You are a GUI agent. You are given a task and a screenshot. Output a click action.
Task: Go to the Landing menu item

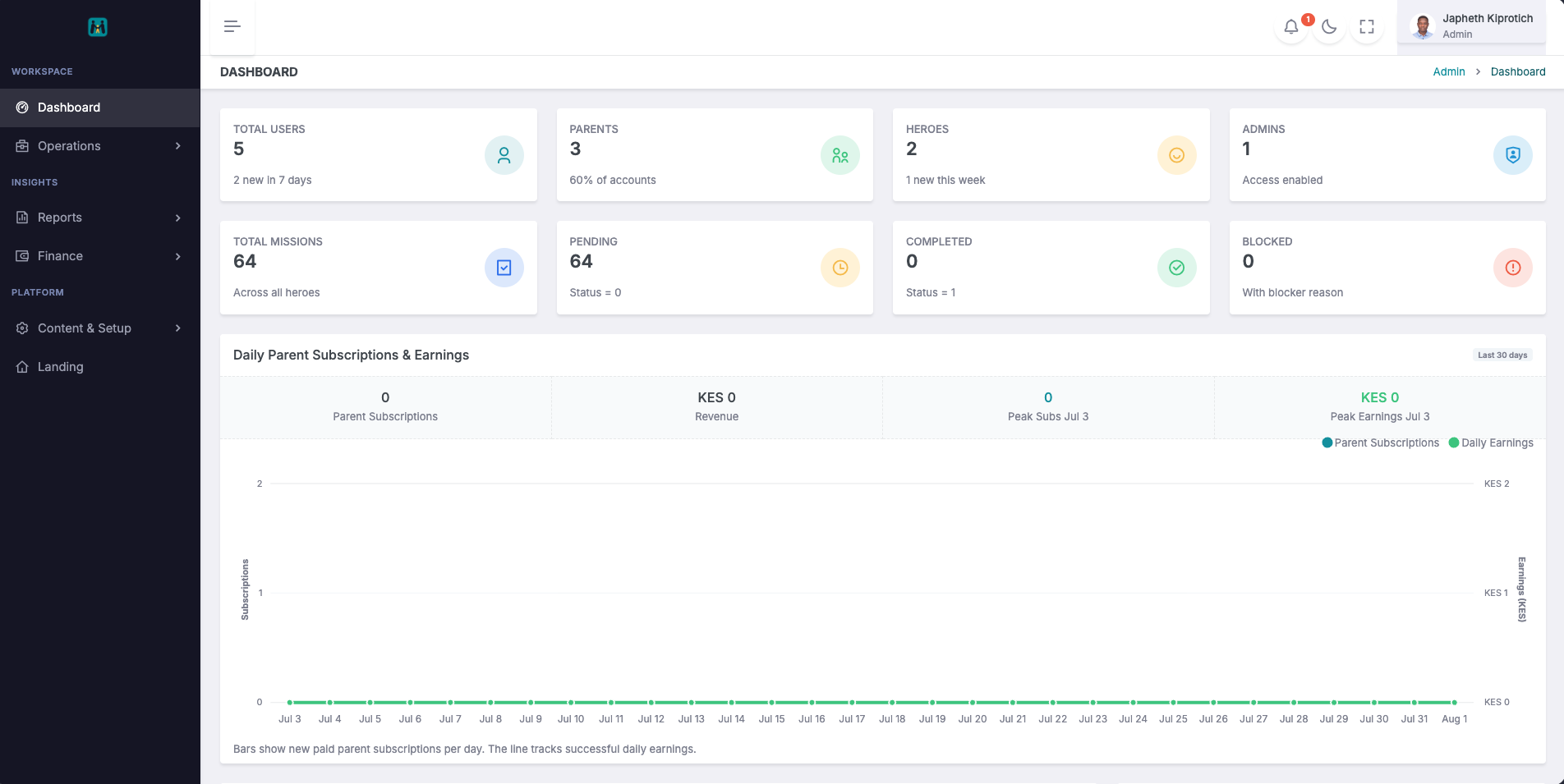(x=100, y=367)
